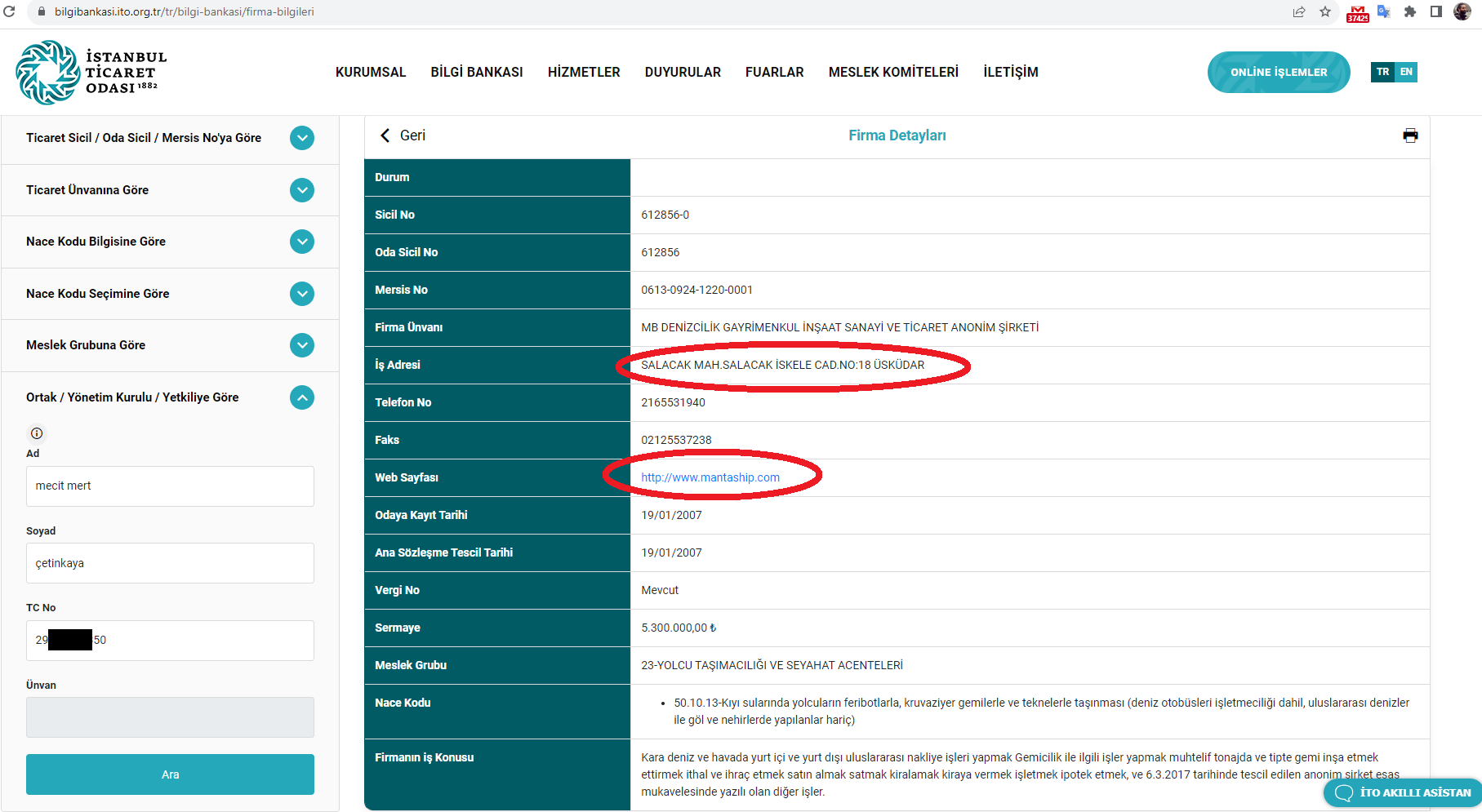This screenshot has height=812, width=1482.
Task: Open the Gmail extension icon showing 37425
Action: tap(1357, 13)
